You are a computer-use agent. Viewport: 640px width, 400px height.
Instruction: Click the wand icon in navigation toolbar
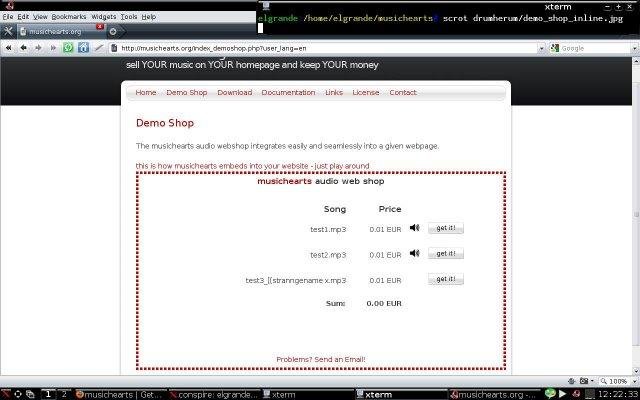98,48
